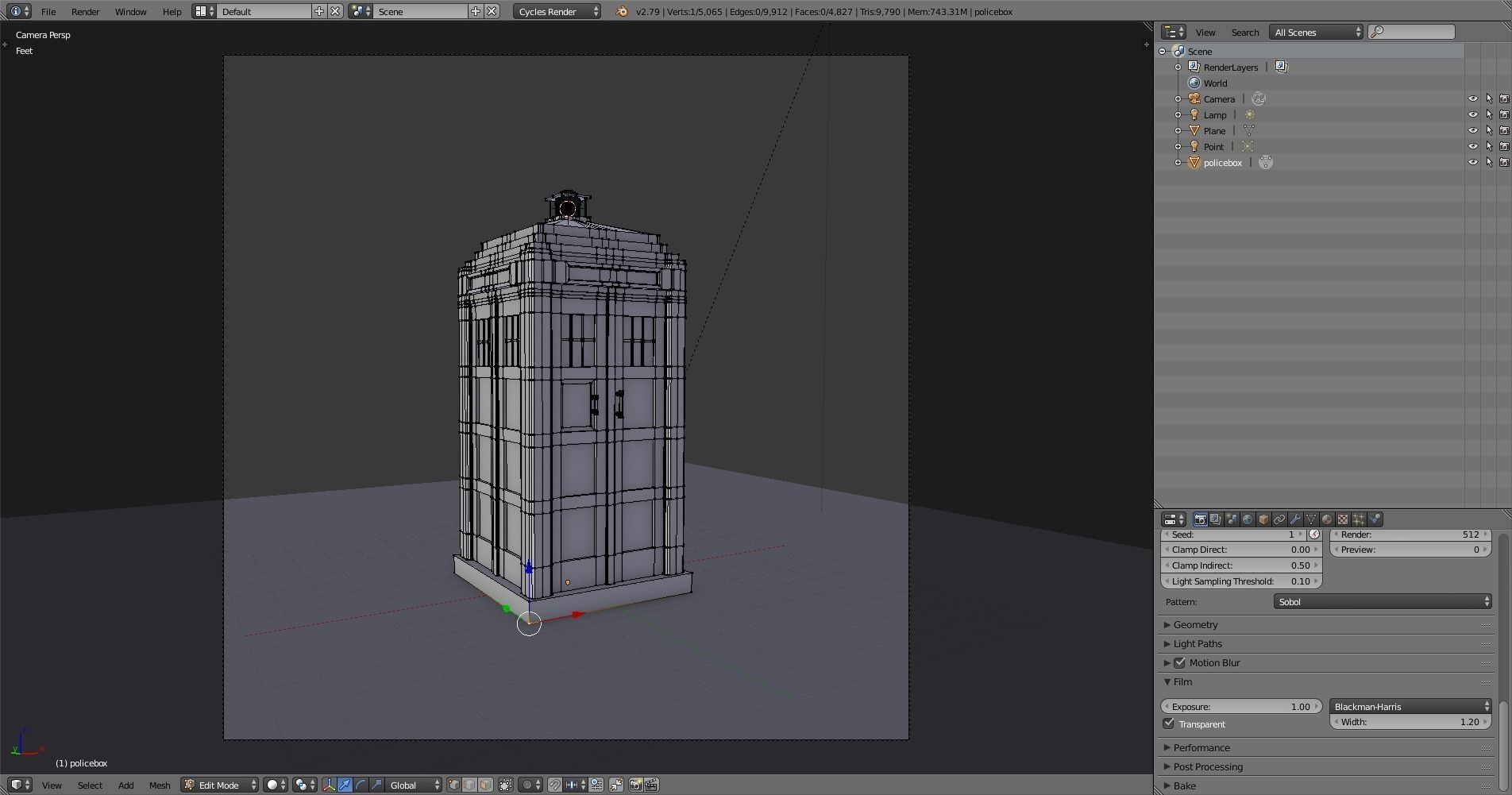Viewport: 1512px width, 795px height.
Task: Open the Constraints properties tab
Action: (1279, 519)
